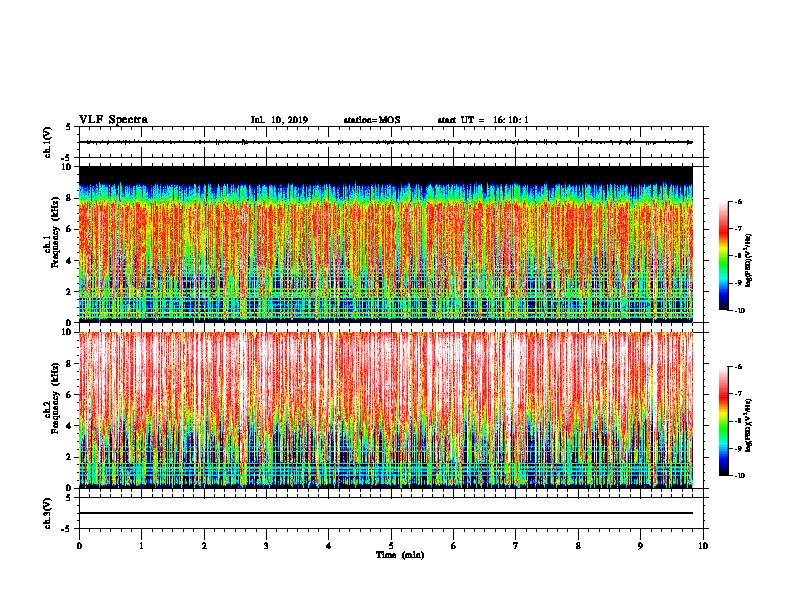This screenshot has width=792, height=612.
Task: Click the time axis tick label "9"
Action: (640, 546)
